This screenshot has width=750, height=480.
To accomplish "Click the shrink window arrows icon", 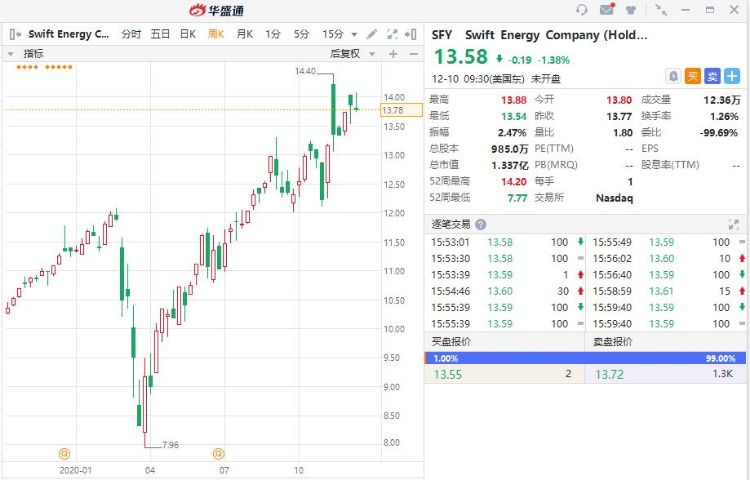I will pos(661,10).
